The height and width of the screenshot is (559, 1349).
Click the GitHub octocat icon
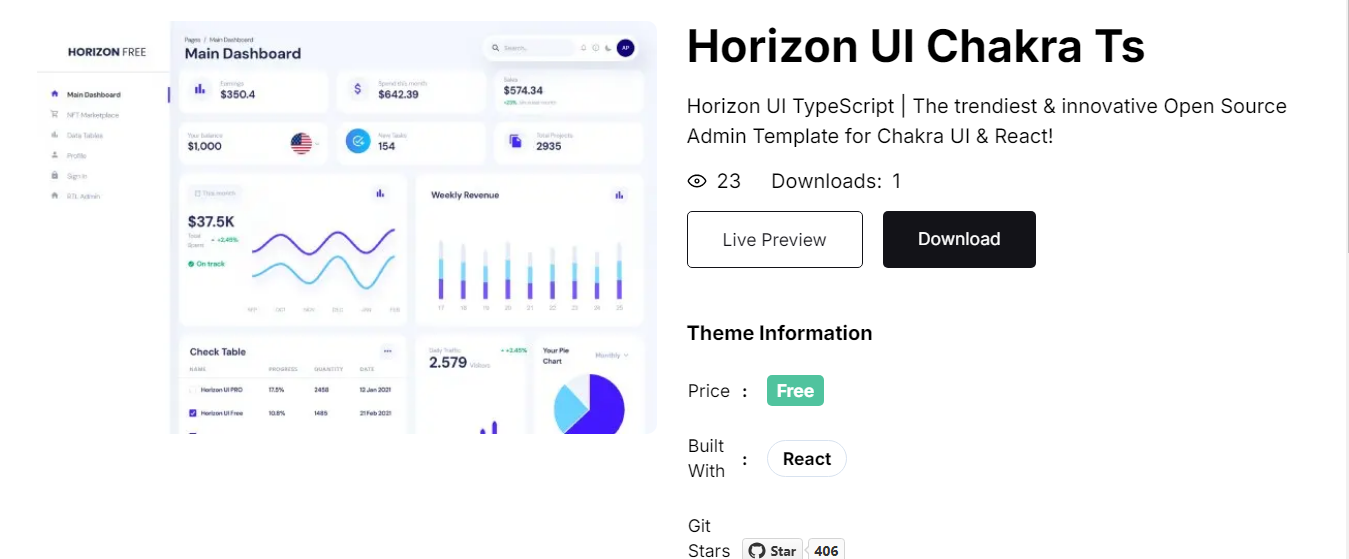click(756, 551)
